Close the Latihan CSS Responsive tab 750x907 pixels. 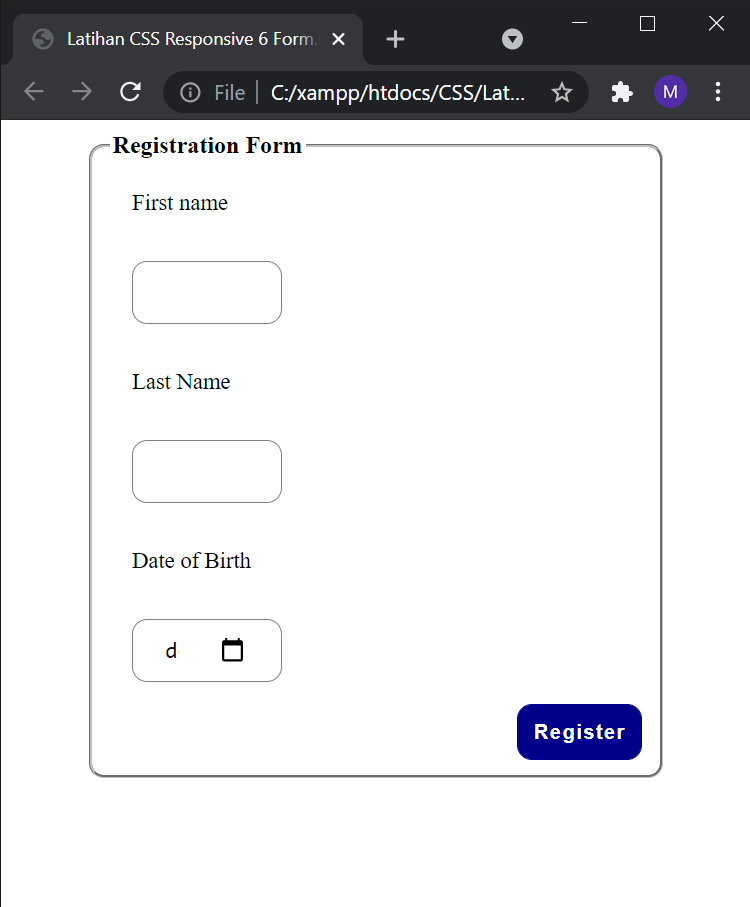click(339, 39)
